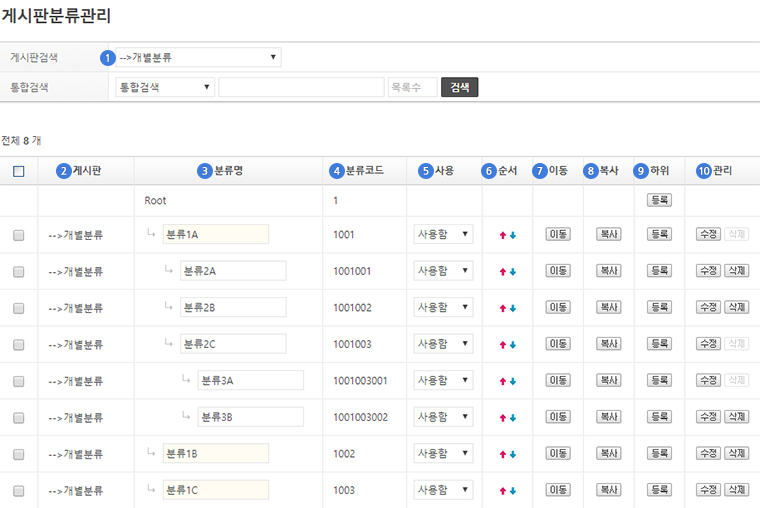760x508 pixels.
Task: Click 등록 button in the Root row
Action: click(659, 200)
